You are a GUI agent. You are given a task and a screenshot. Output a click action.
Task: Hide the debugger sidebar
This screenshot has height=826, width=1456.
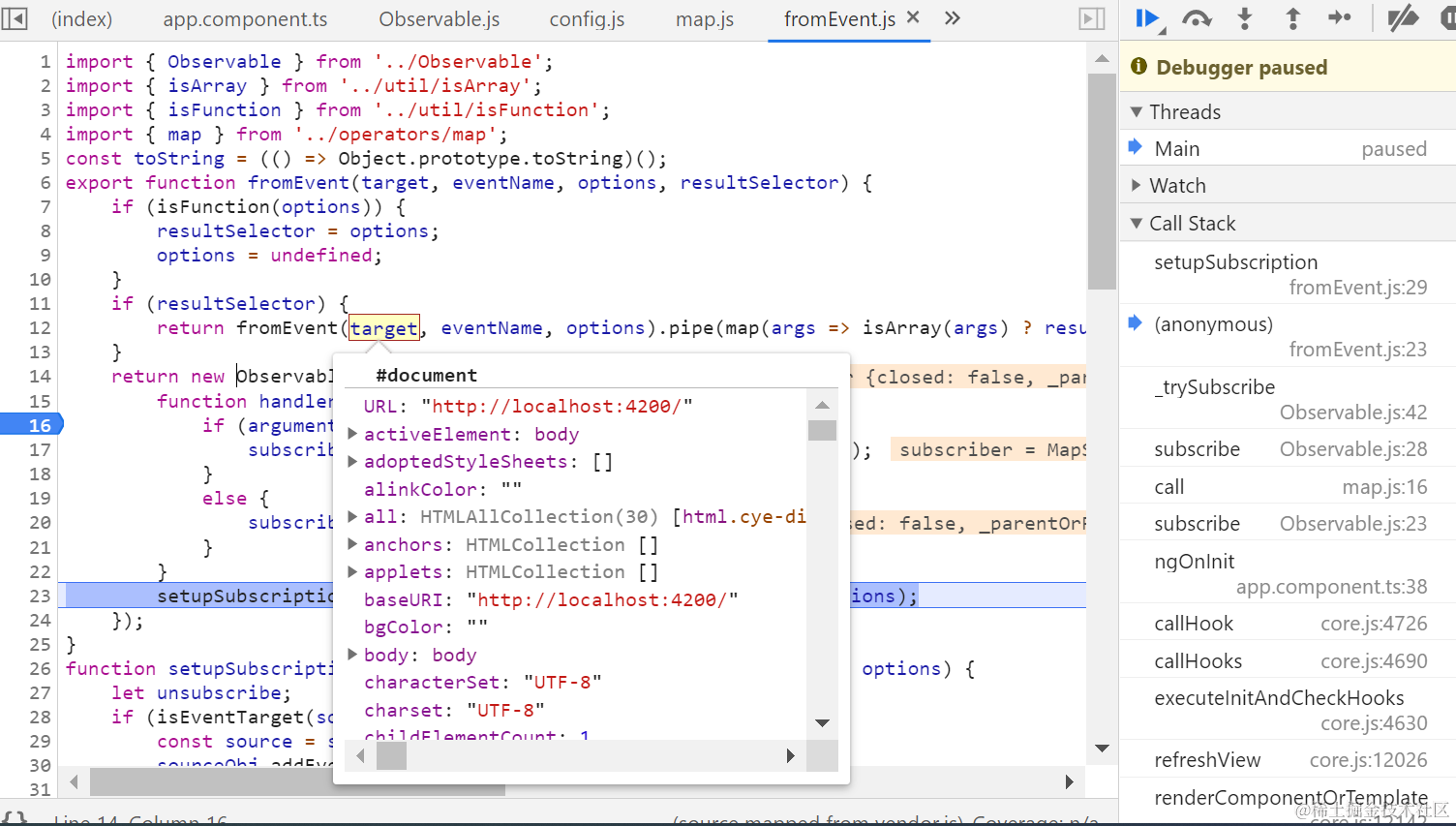point(1092,18)
